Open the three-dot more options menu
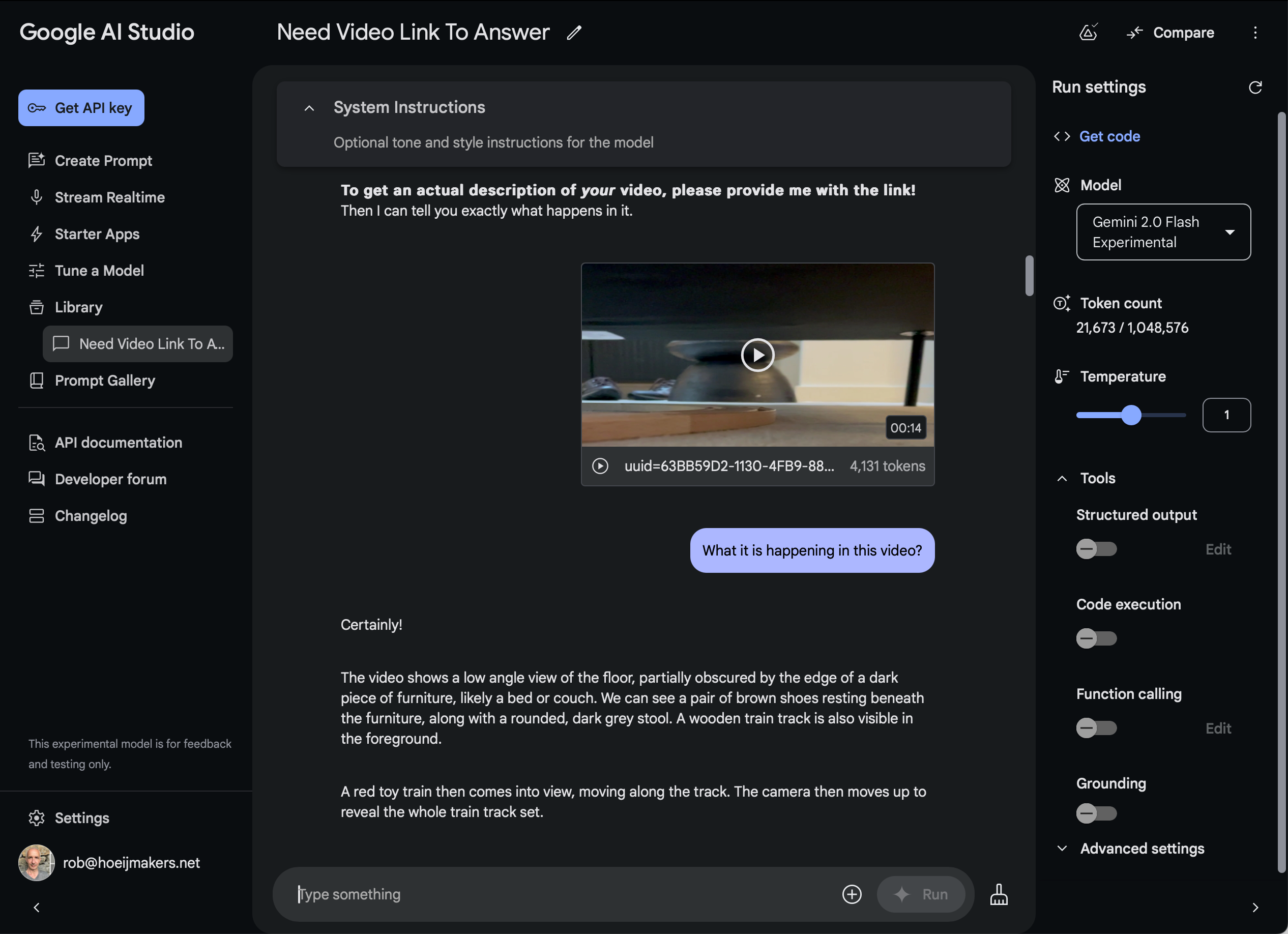 [x=1255, y=33]
